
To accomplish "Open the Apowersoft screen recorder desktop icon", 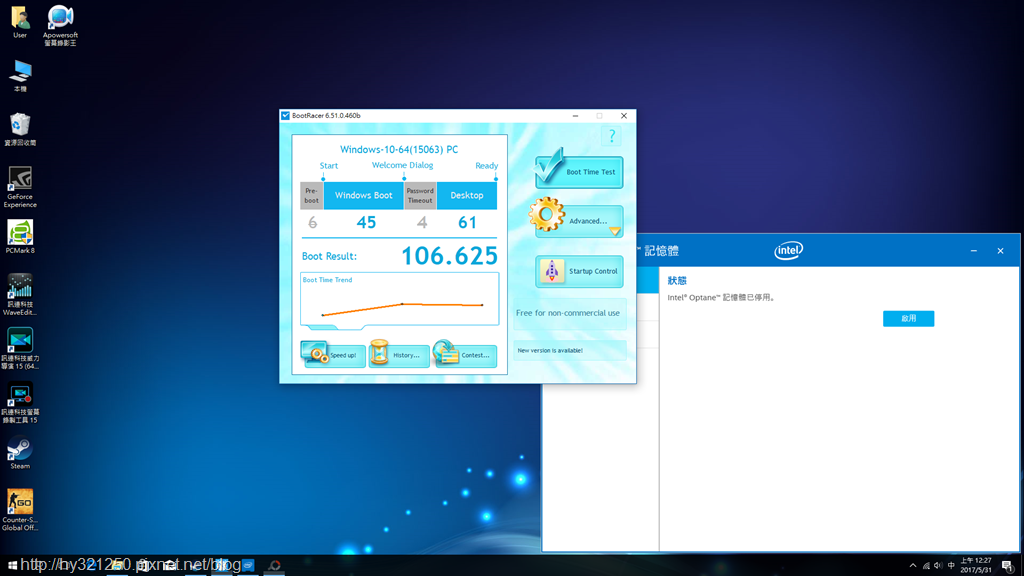I will click(x=60, y=25).
